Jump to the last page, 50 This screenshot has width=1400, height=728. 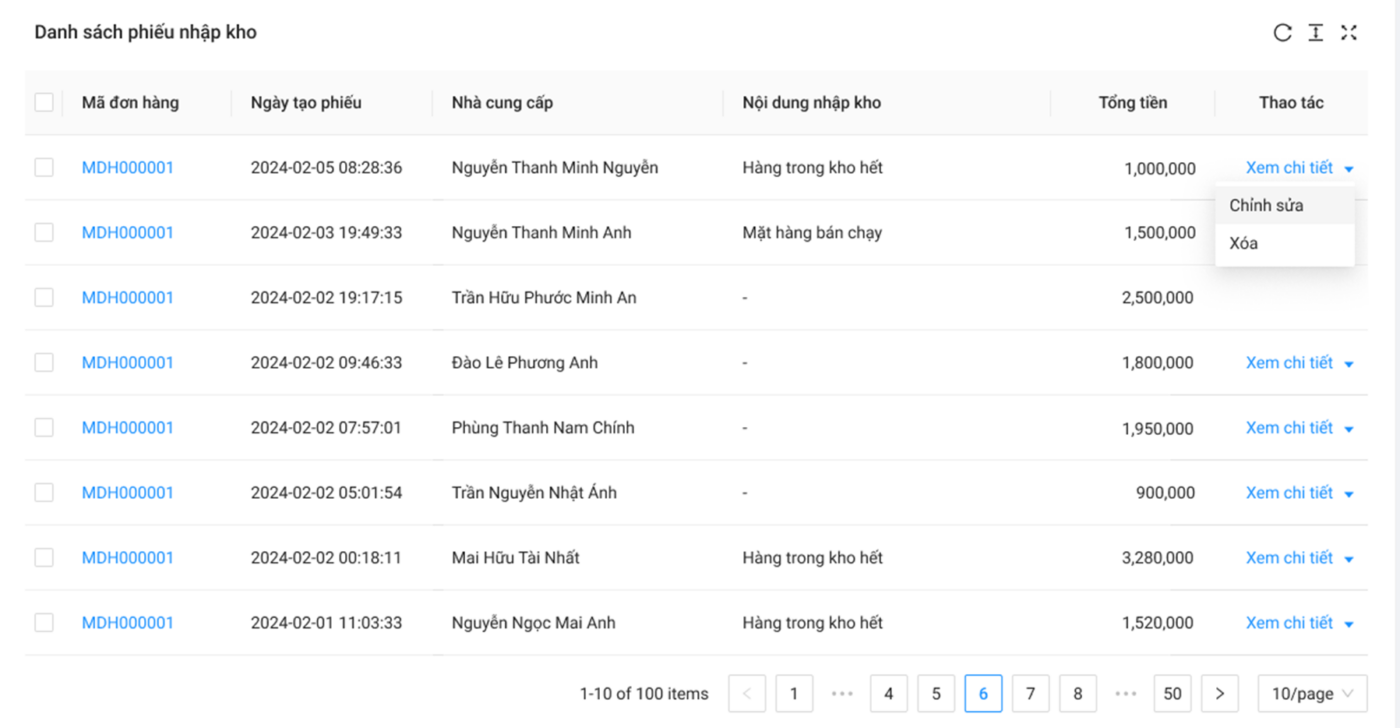pos(1173,693)
